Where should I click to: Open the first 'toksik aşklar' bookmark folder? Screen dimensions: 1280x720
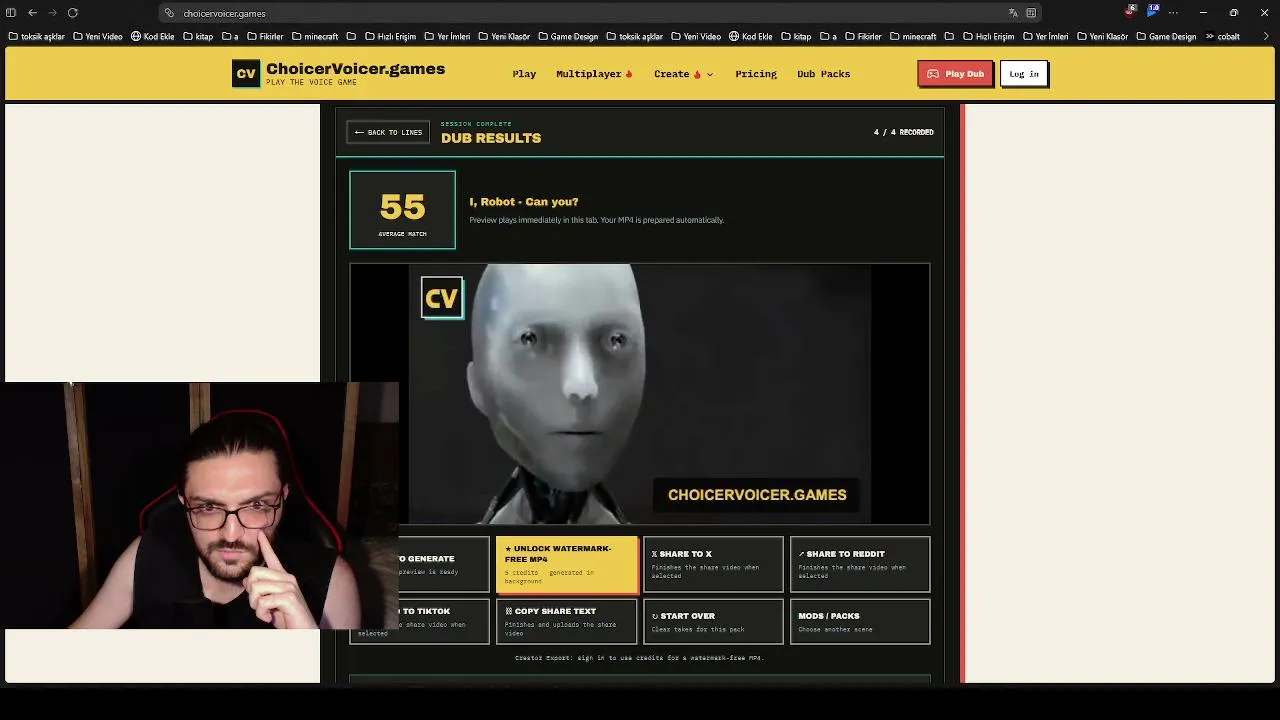click(x=36, y=37)
